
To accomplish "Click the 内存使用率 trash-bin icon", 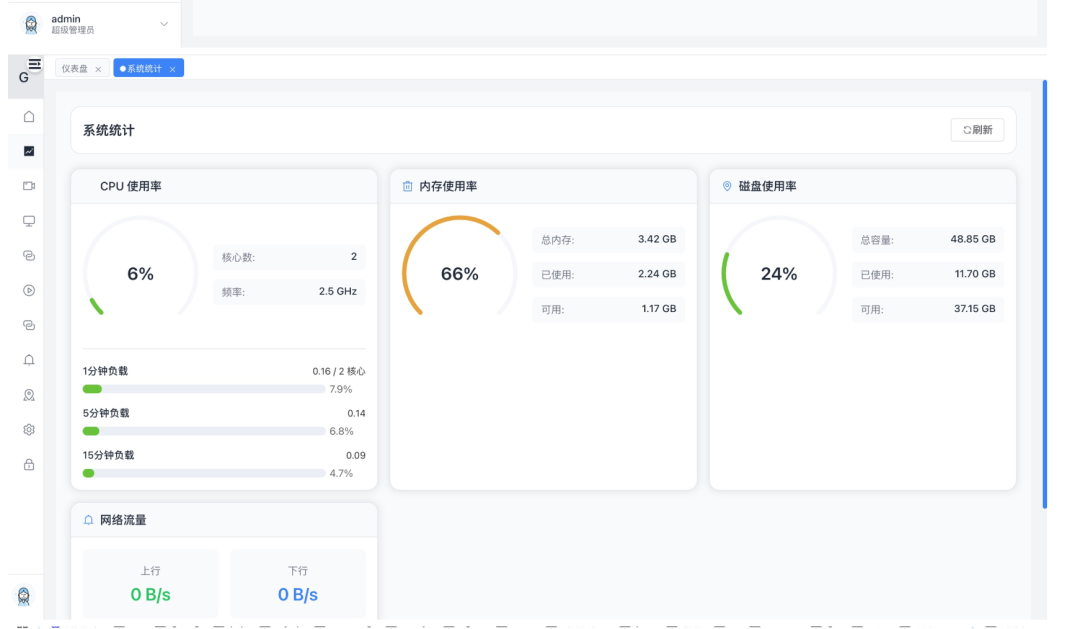I will (408, 186).
